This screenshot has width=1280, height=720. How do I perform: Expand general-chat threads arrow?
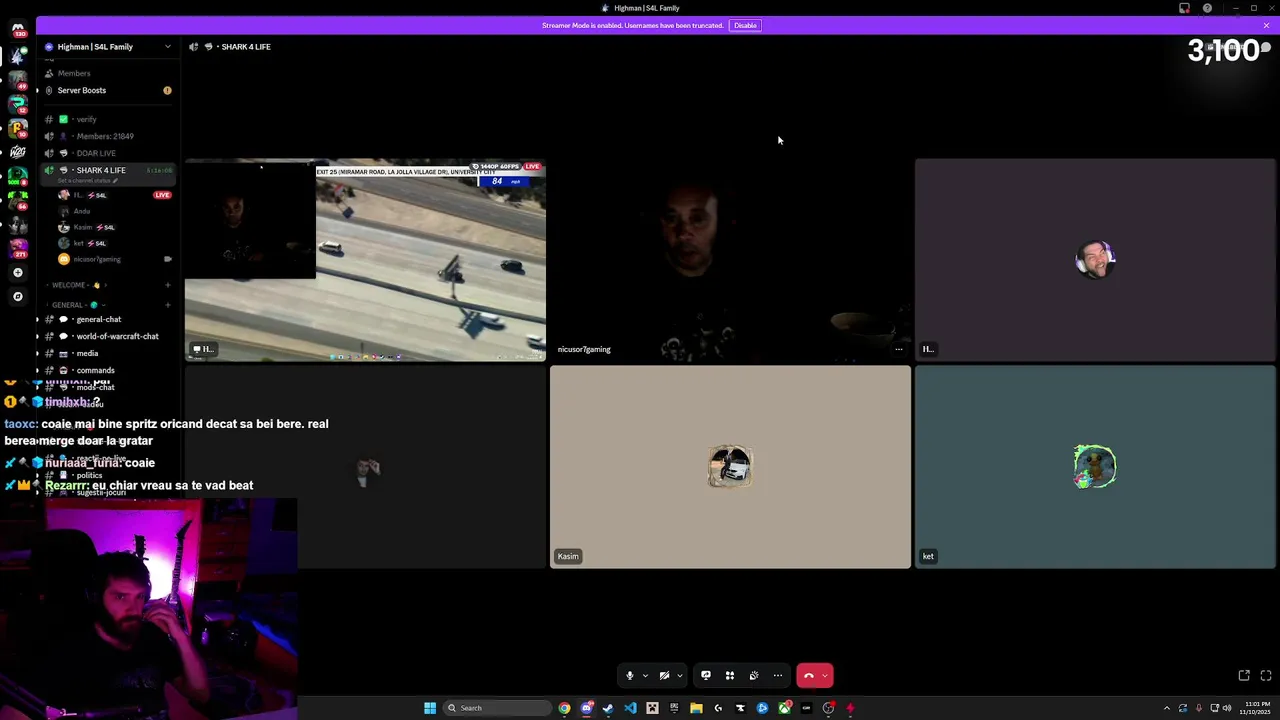38,319
